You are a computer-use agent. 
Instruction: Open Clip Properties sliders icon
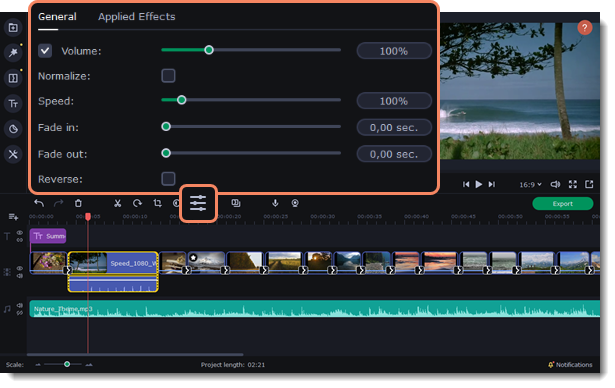point(198,203)
